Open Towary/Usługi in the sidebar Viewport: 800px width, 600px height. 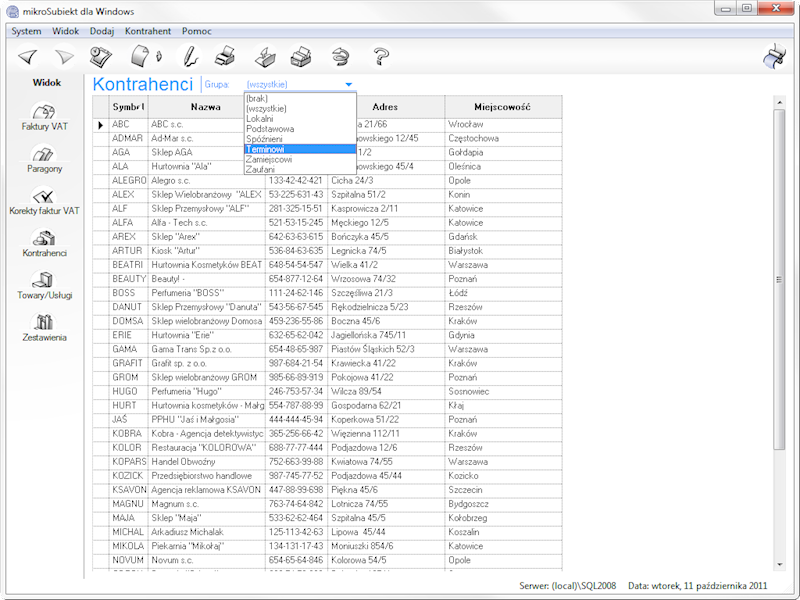tap(44, 286)
